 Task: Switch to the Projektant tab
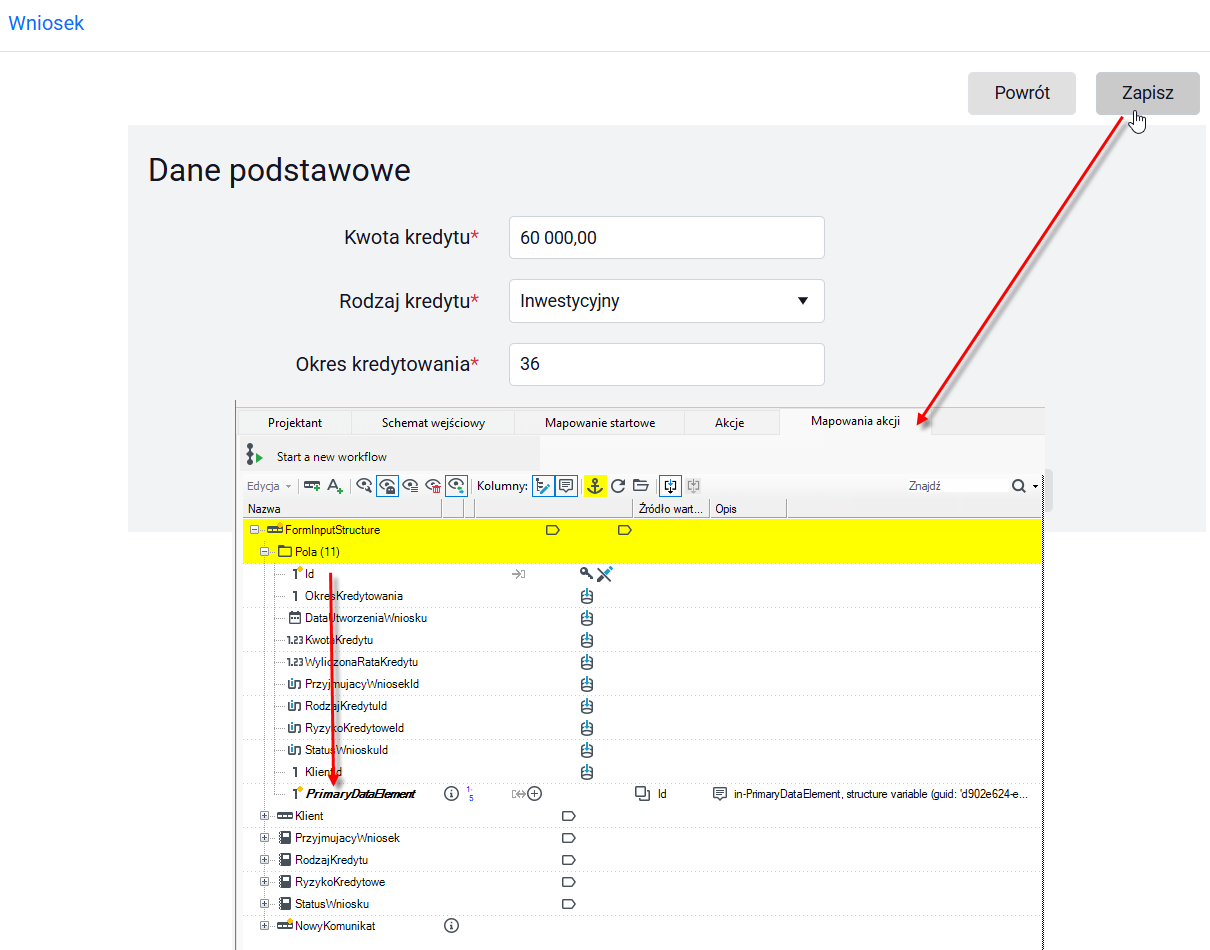coord(295,422)
